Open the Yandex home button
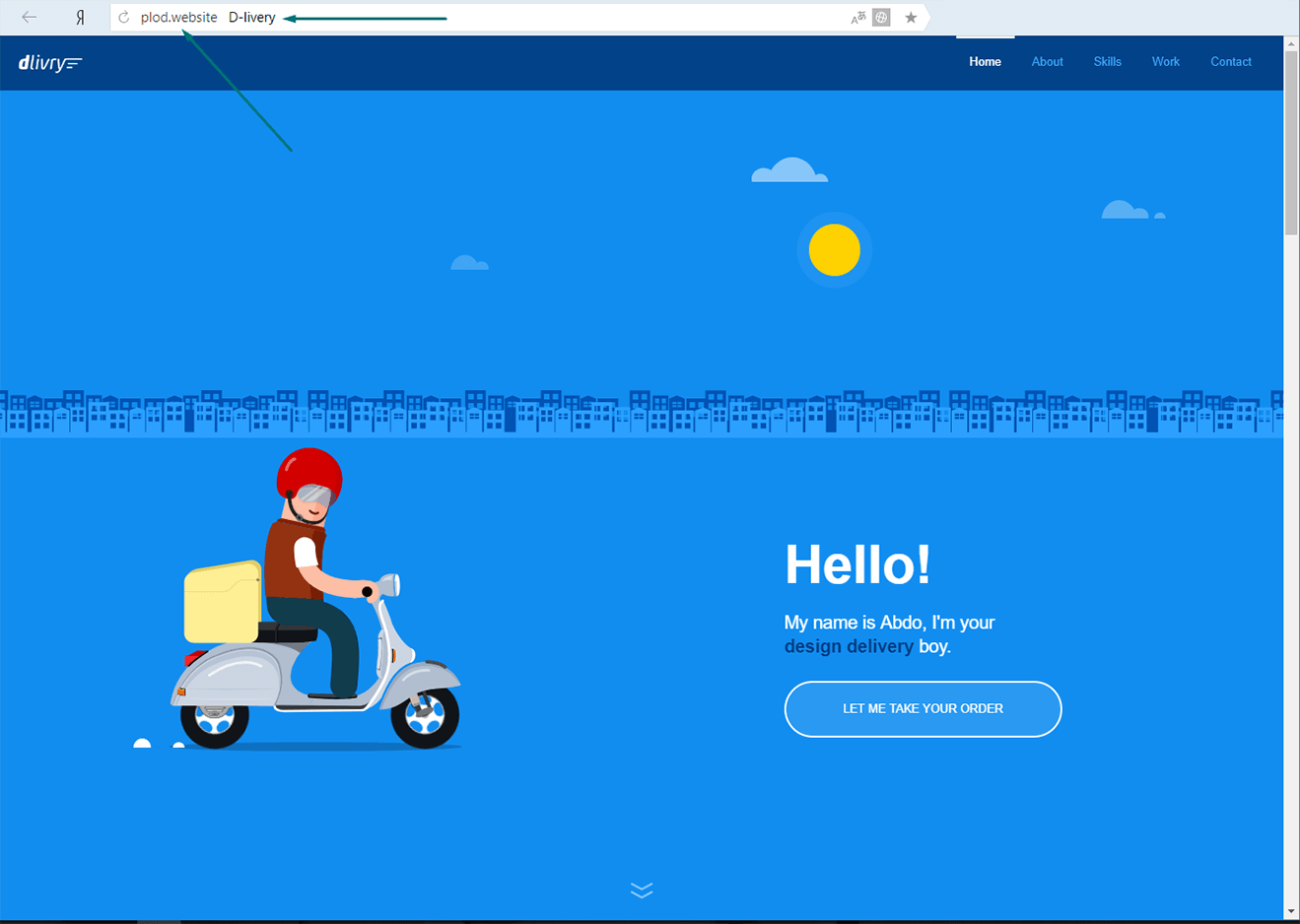1300x924 pixels. (x=81, y=18)
